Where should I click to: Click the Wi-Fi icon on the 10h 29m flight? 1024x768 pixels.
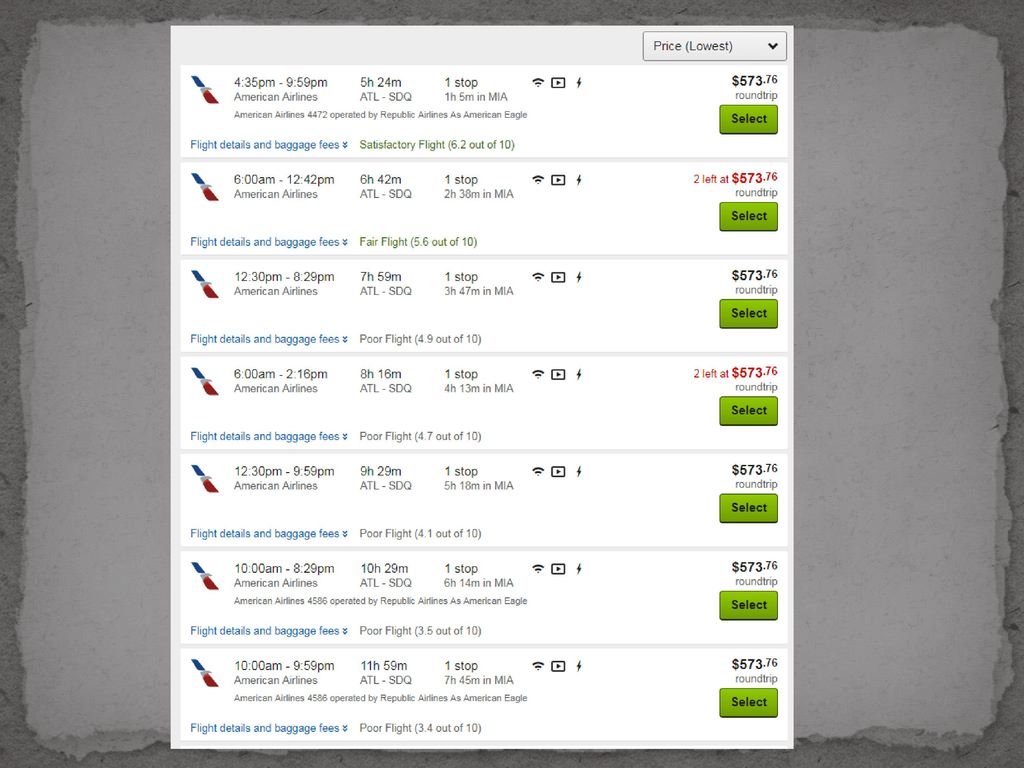click(x=538, y=569)
